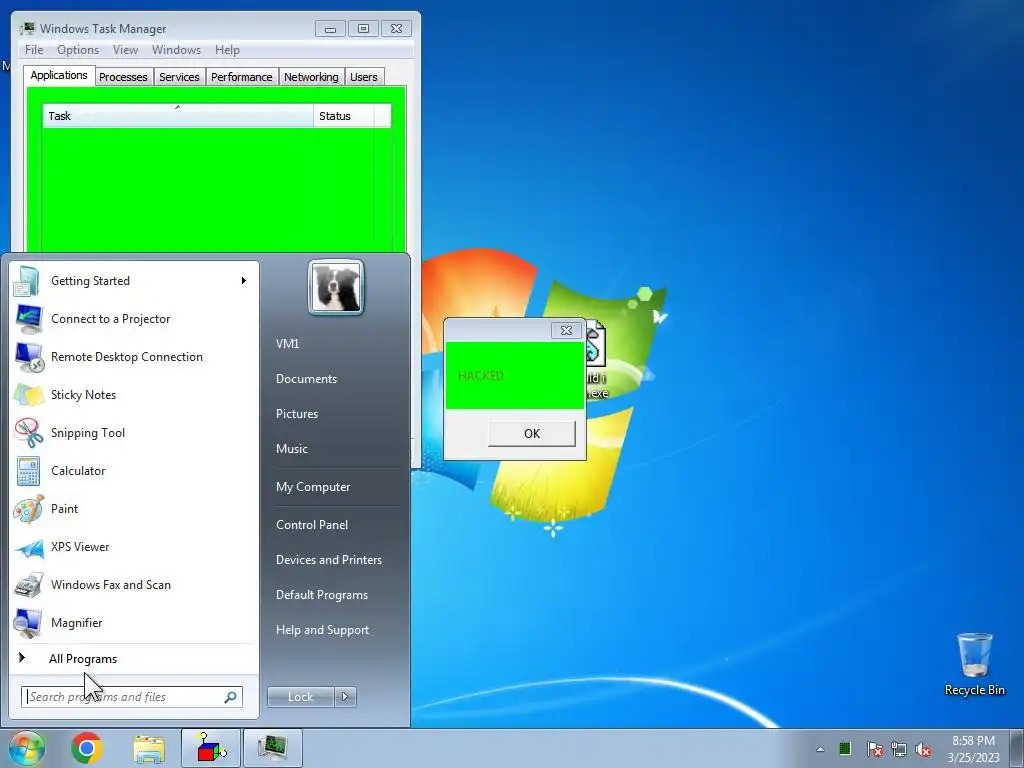Viewport: 1024px width, 768px height.
Task: Open My Computer
Action: point(313,487)
